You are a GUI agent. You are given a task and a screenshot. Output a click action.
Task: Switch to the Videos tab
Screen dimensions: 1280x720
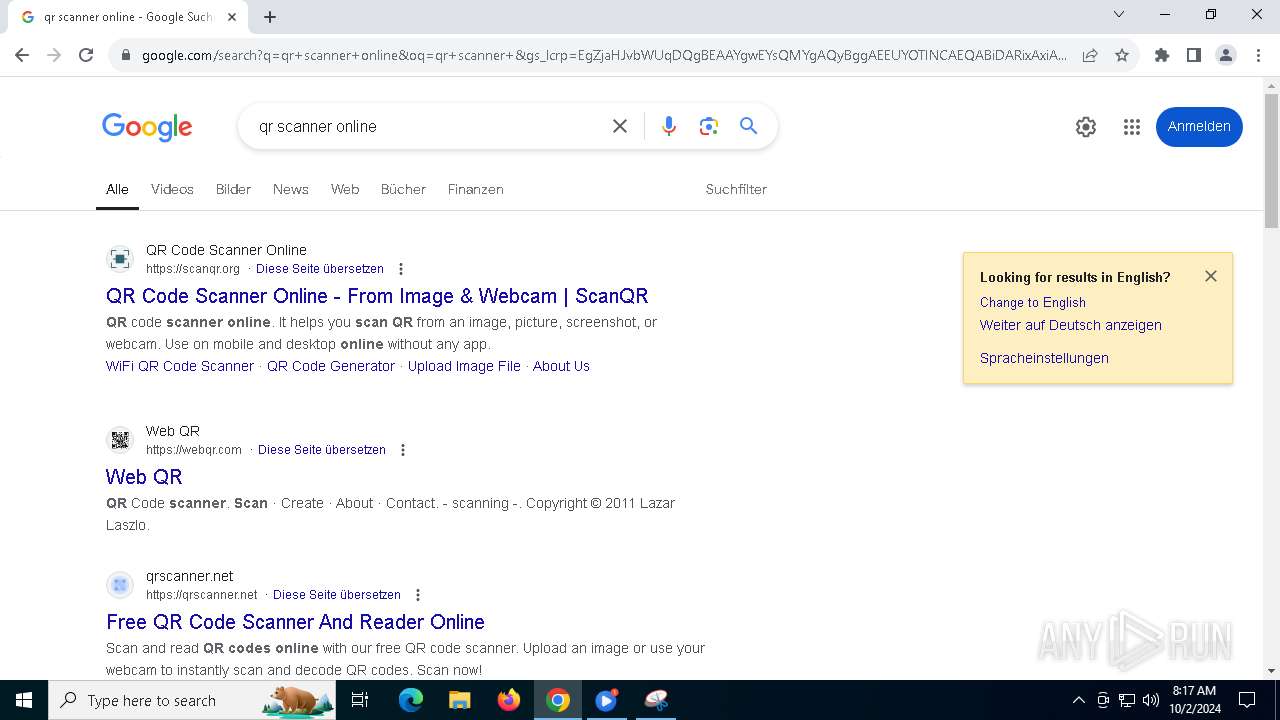pos(172,189)
